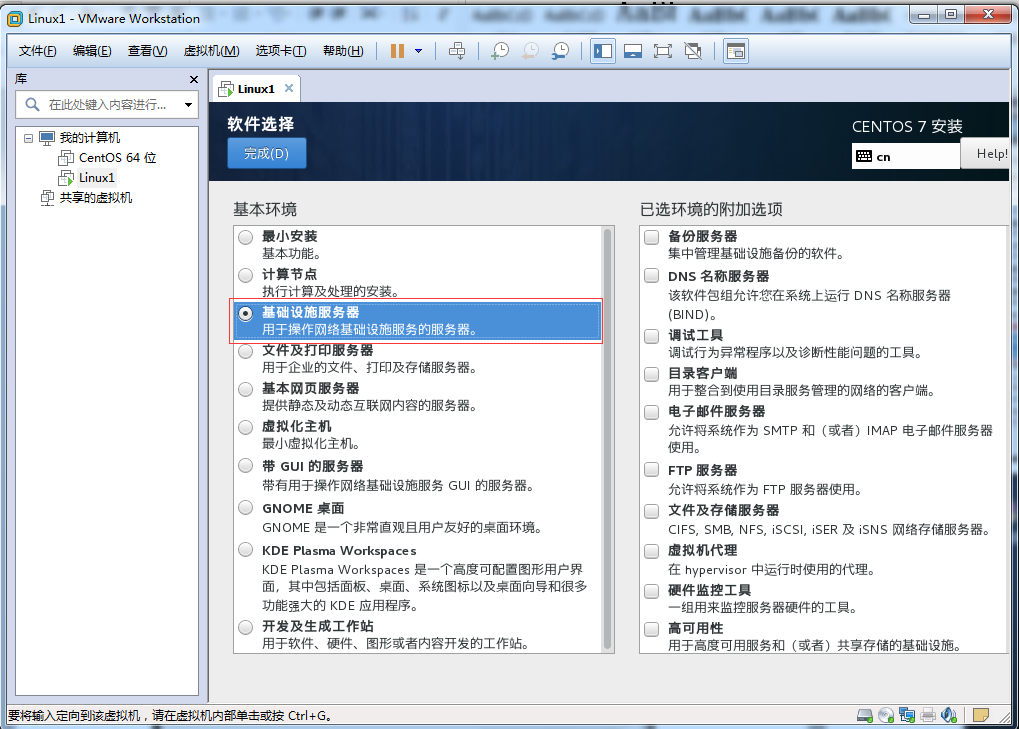Image resolution: width=1019 pixels, height=729 pixels.
Task: Check the 调试工具 checkbox
Action: (651, 336)
